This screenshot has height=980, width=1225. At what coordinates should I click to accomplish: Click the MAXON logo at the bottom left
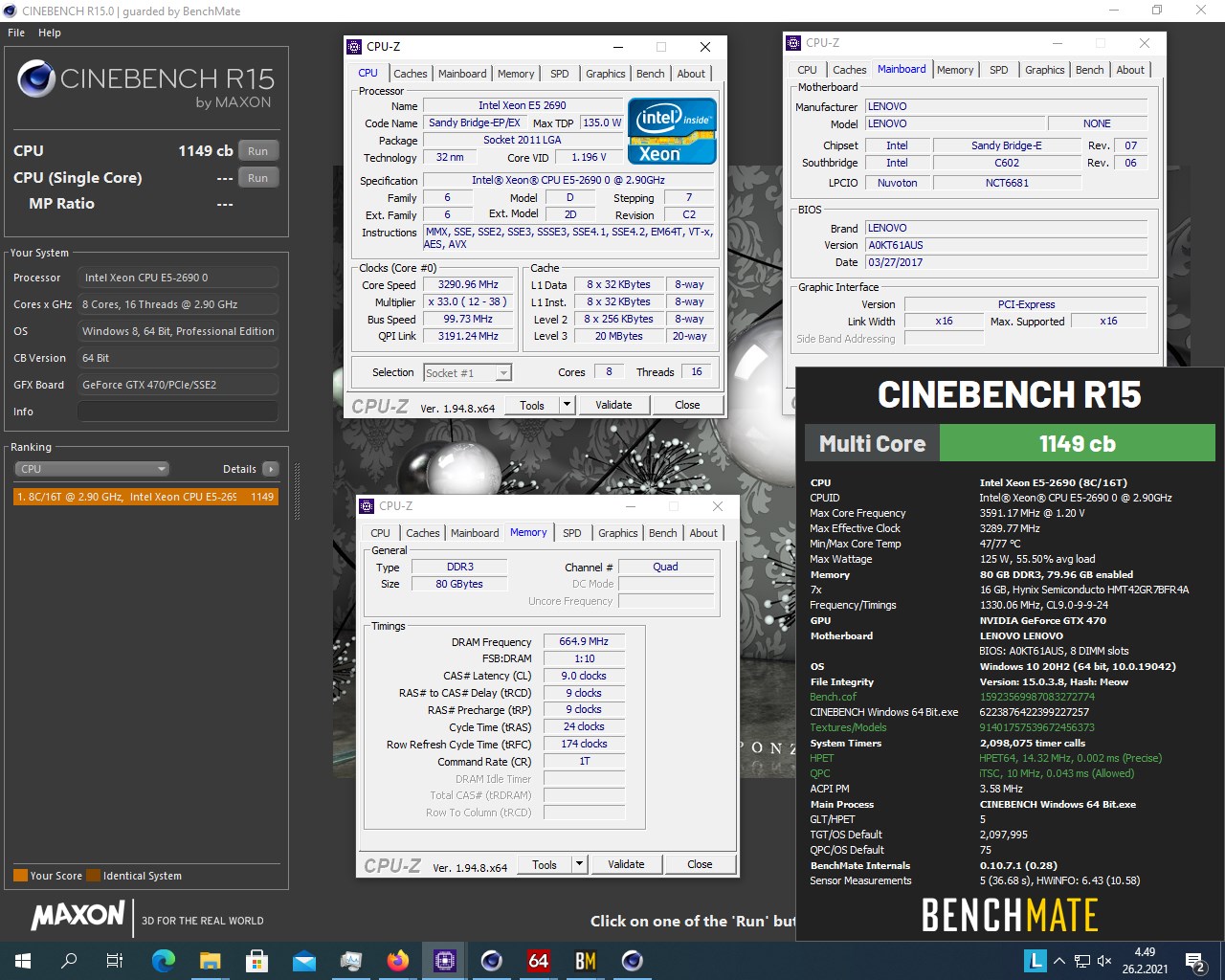point(78,917)
